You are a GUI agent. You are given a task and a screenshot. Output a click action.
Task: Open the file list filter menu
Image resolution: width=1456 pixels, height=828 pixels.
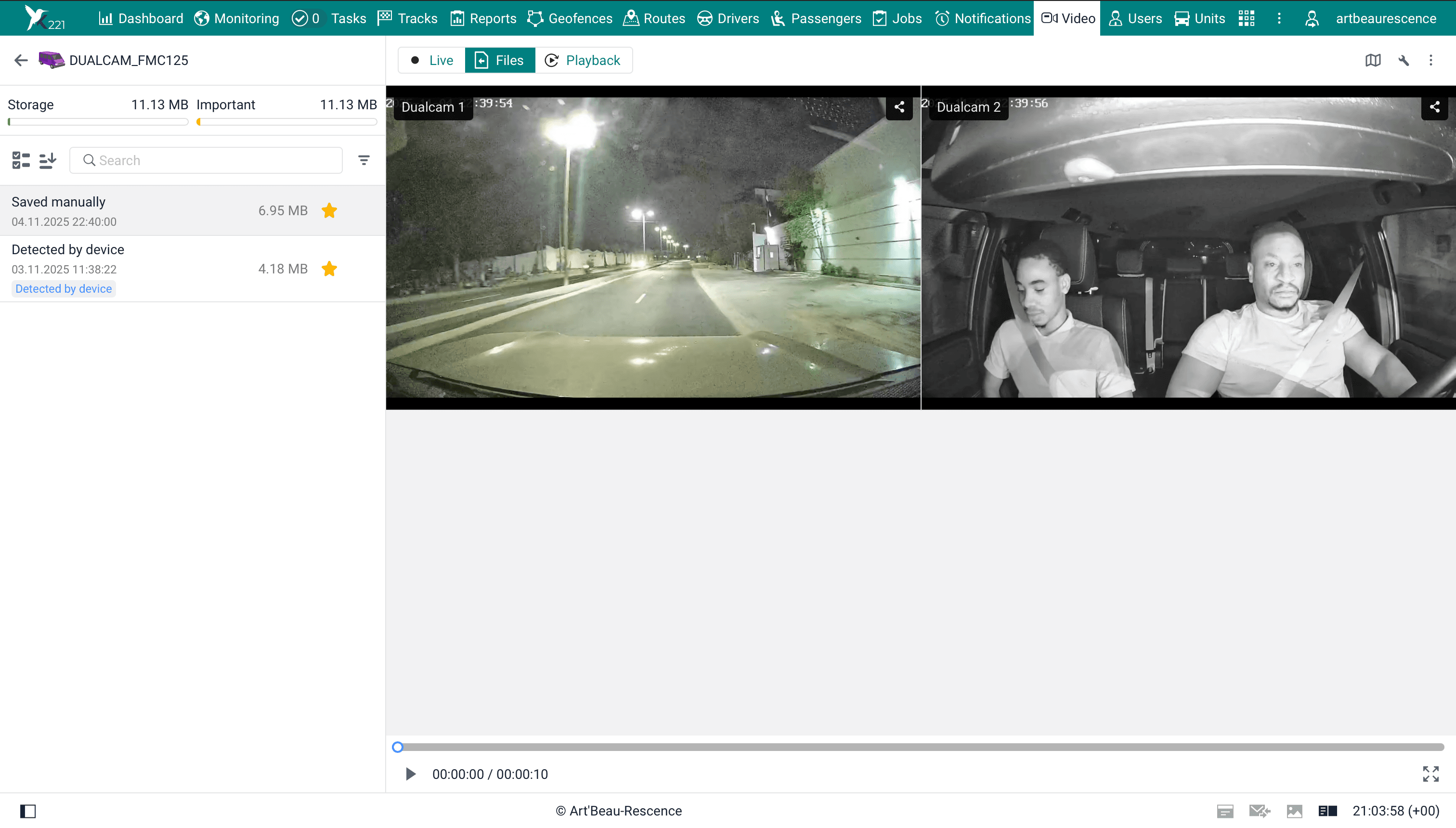[x=364, y=160]
